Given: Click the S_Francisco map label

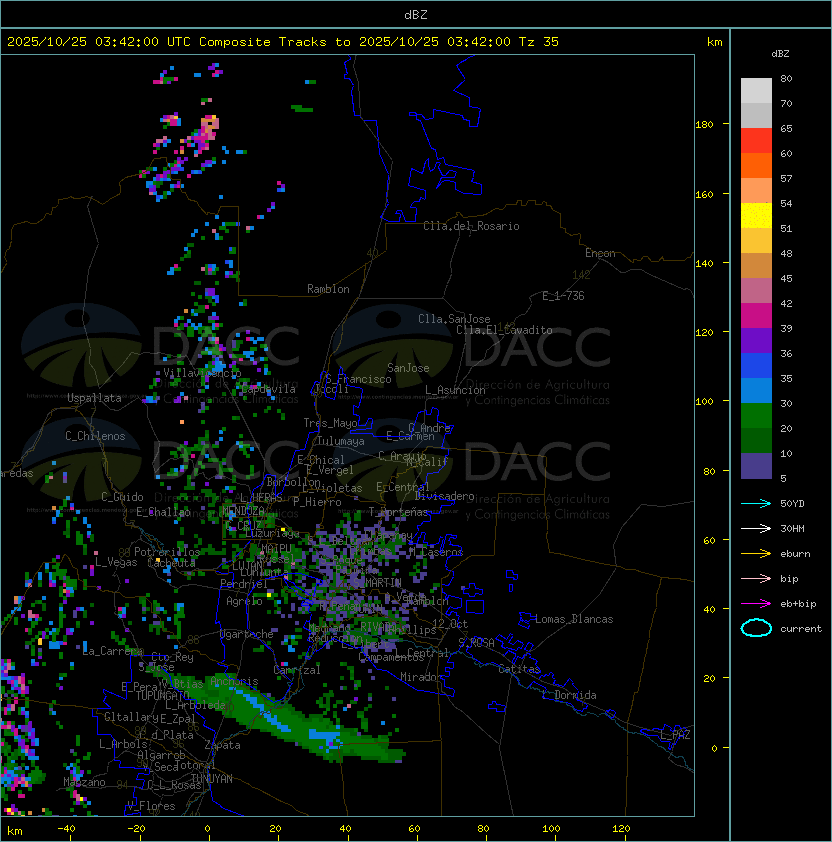Looking at the screenshot, I should coord(358,379).
